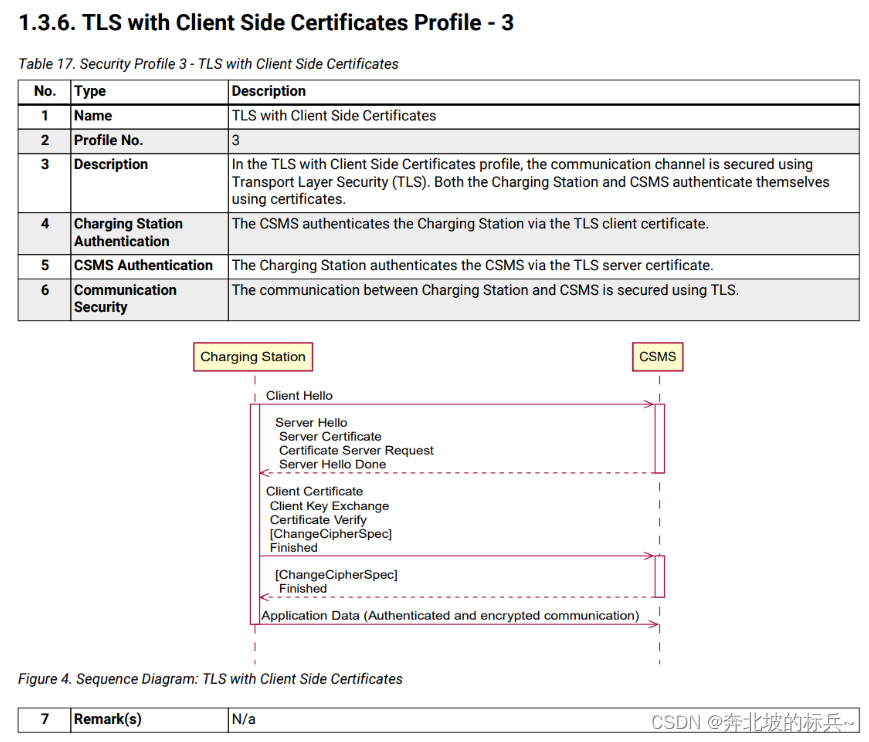Click the paragraph starting "In the TLS with Client Side"

tap(530, 182)
